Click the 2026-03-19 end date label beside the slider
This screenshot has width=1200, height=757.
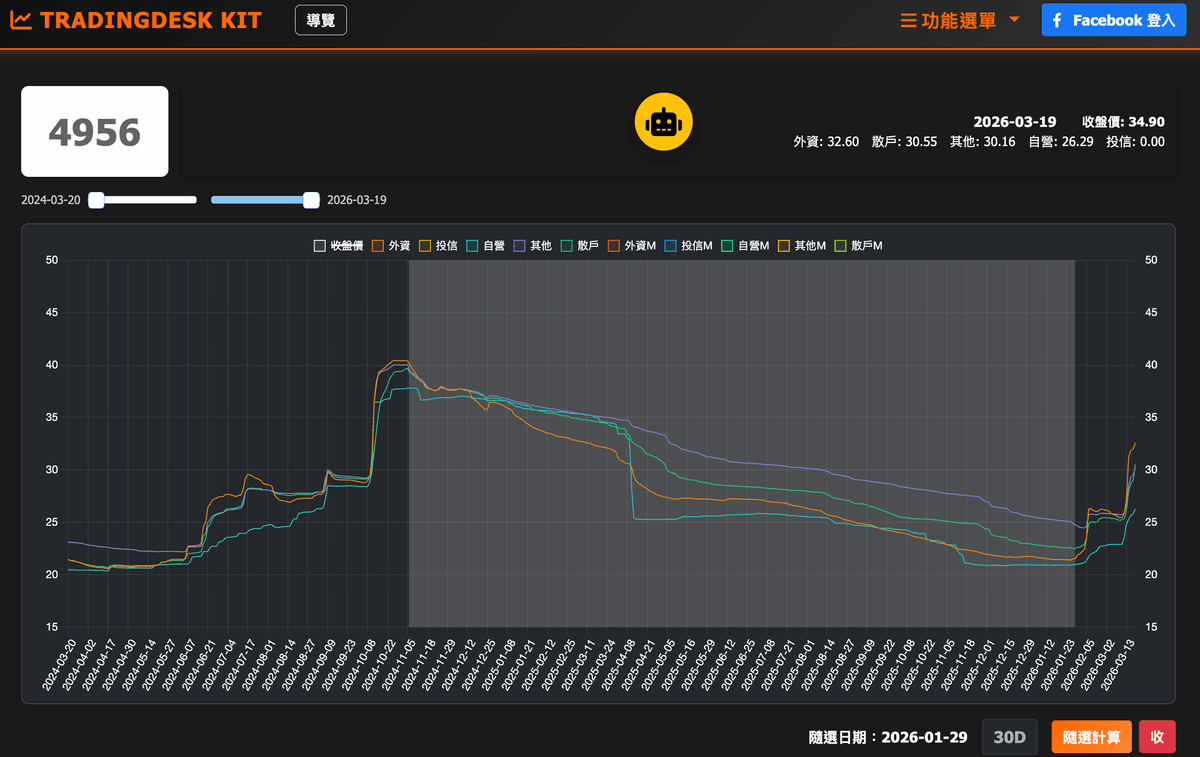point(357,200)
